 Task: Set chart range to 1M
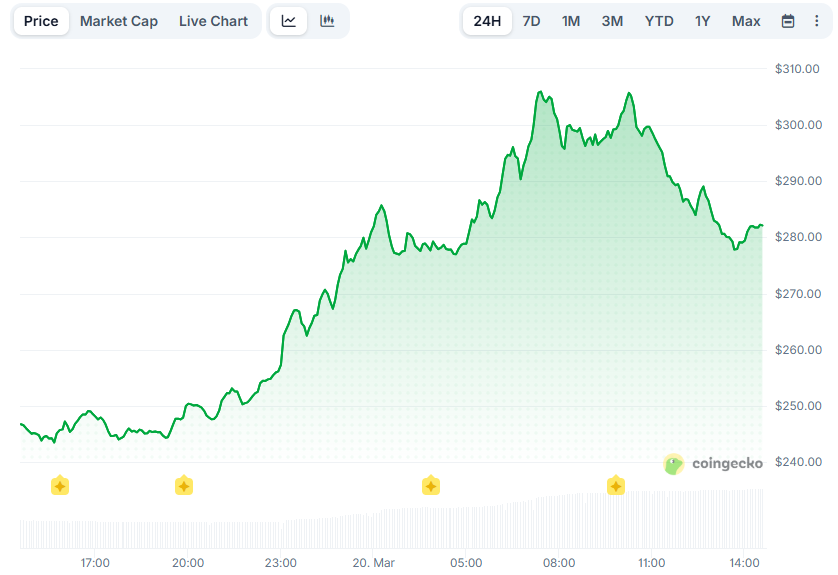click(x=571, y=21)
